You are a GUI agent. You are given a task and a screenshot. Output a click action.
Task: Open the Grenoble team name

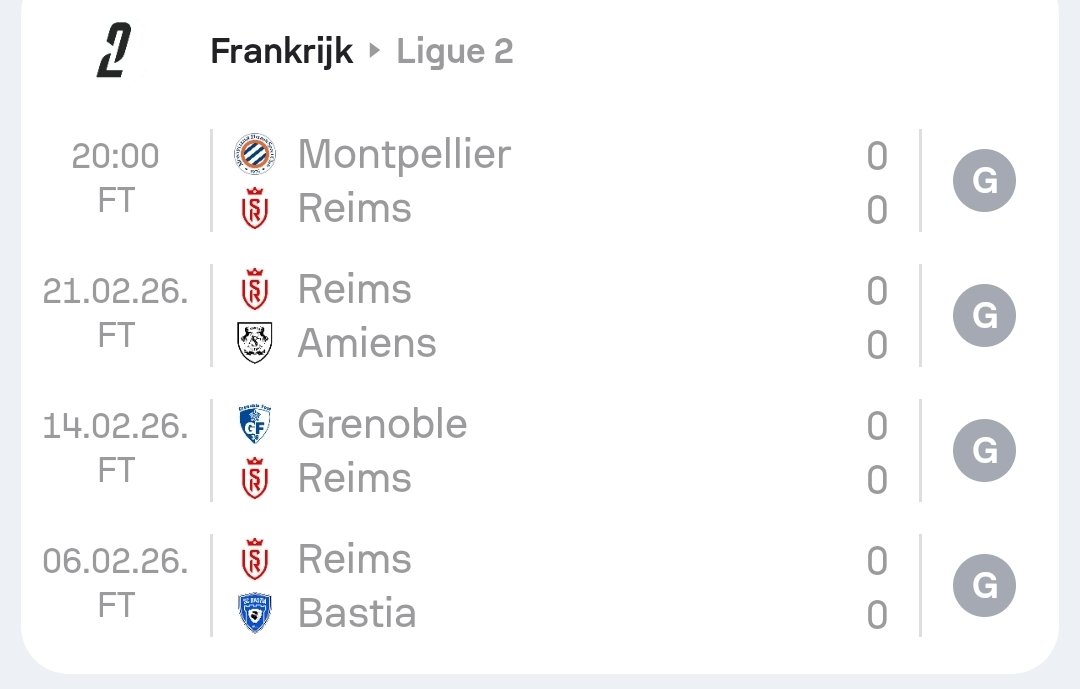[x=382, y=424]
